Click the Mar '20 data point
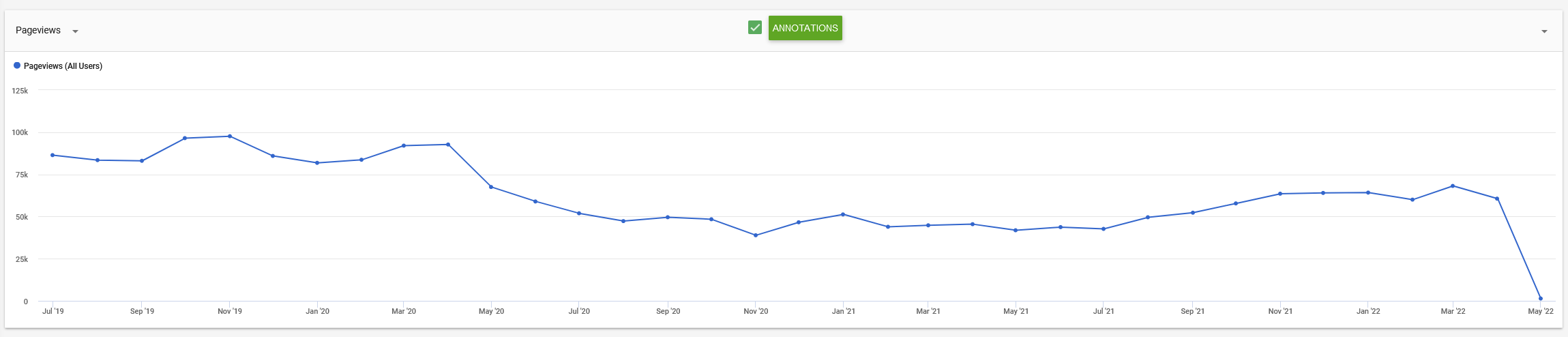Image resolution: width=1568 pixels, height=337 pixels. tap(404, 146)
